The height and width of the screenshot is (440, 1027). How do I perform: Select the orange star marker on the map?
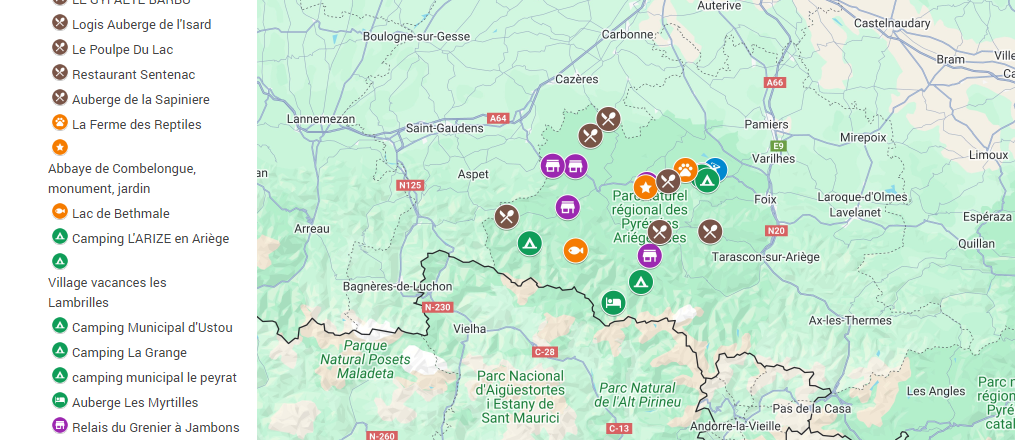click(645, 188)
